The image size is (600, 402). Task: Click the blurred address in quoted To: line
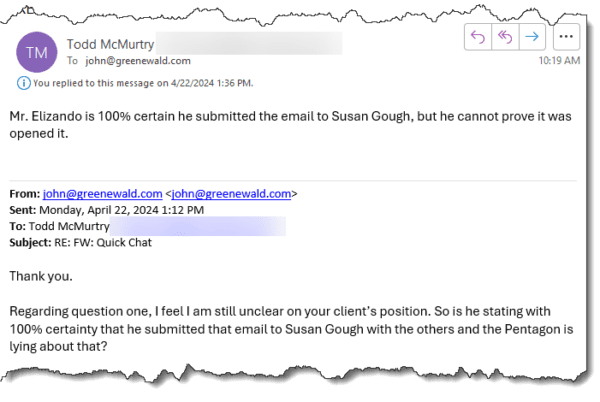(x=198, y=226)
